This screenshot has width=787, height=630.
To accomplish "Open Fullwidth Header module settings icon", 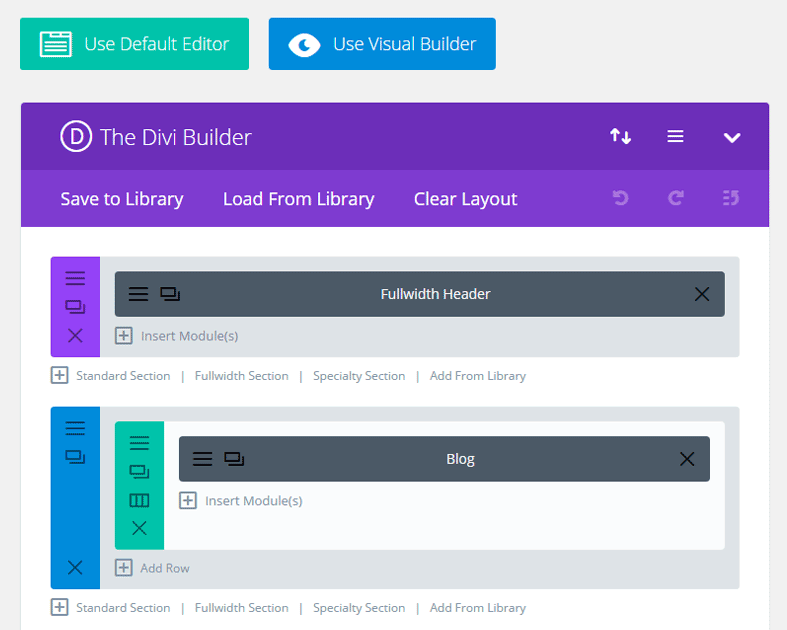I will (138, 294).
